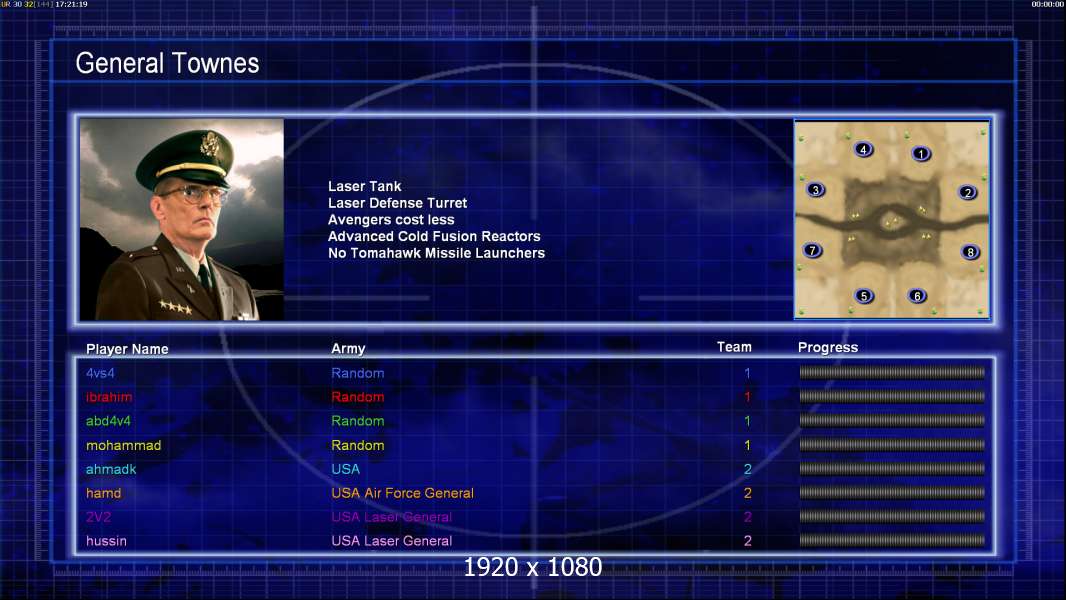
Task: Click hussin's USA Laser General army
Action: click(392, 541)
